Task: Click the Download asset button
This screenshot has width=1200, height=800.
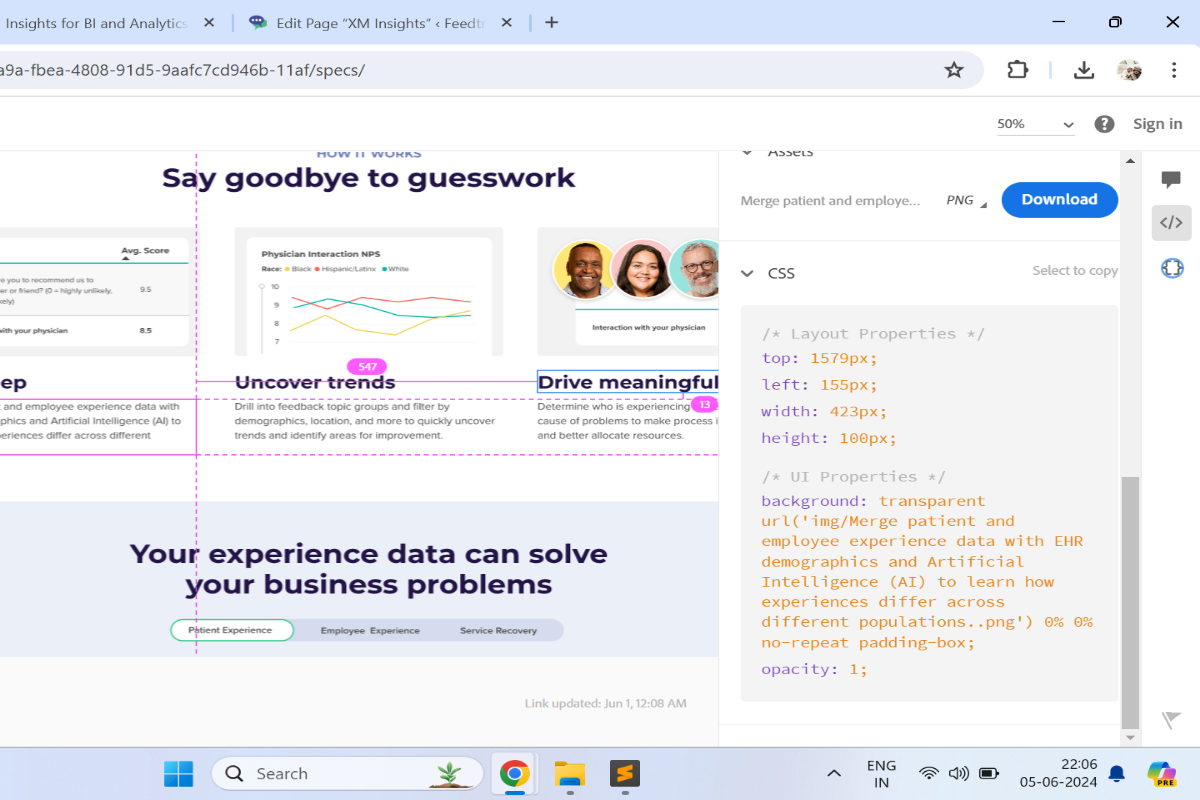Action: (x=1060, y=200)
